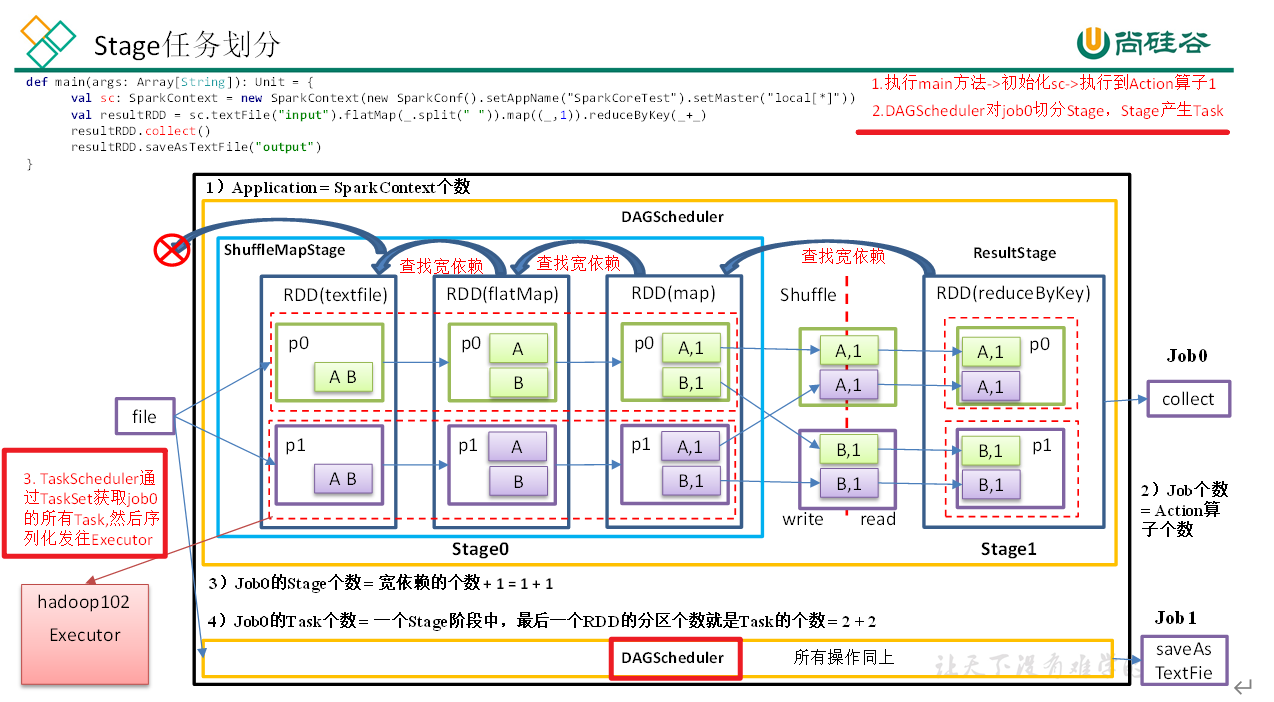This screenshot has width=1274, height=702.
Task: Click the RDD(reduceByKey) heading
Action: 1013,293
